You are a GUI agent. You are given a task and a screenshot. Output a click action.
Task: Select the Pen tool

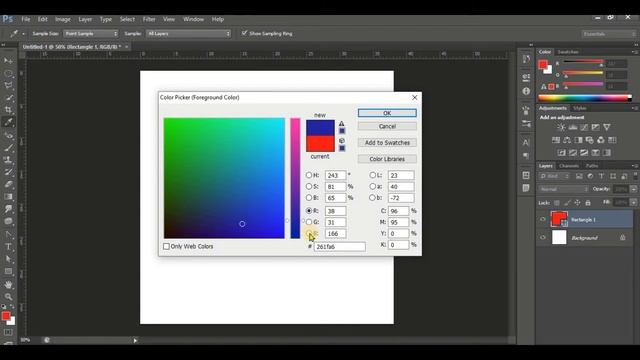click(x=8, y=234)
